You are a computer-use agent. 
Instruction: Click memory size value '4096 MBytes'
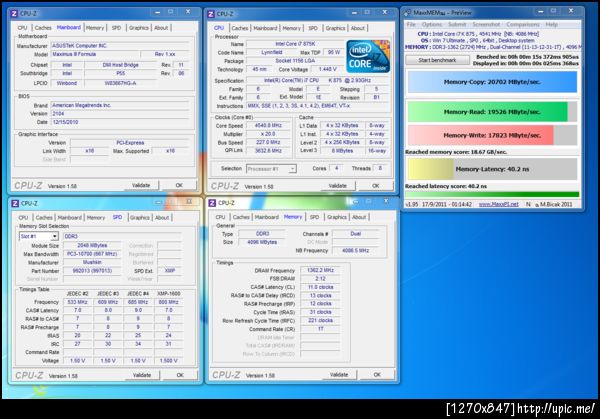click(262, 242)
